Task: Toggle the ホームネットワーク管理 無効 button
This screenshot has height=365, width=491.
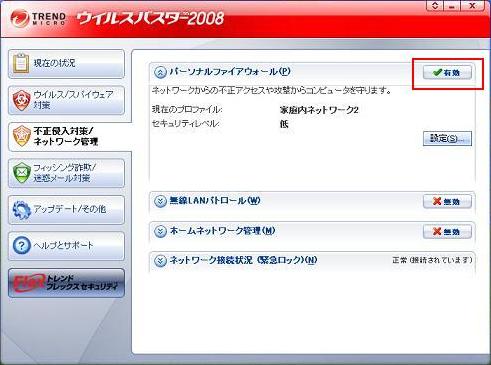Action: (x=447, y=231)
